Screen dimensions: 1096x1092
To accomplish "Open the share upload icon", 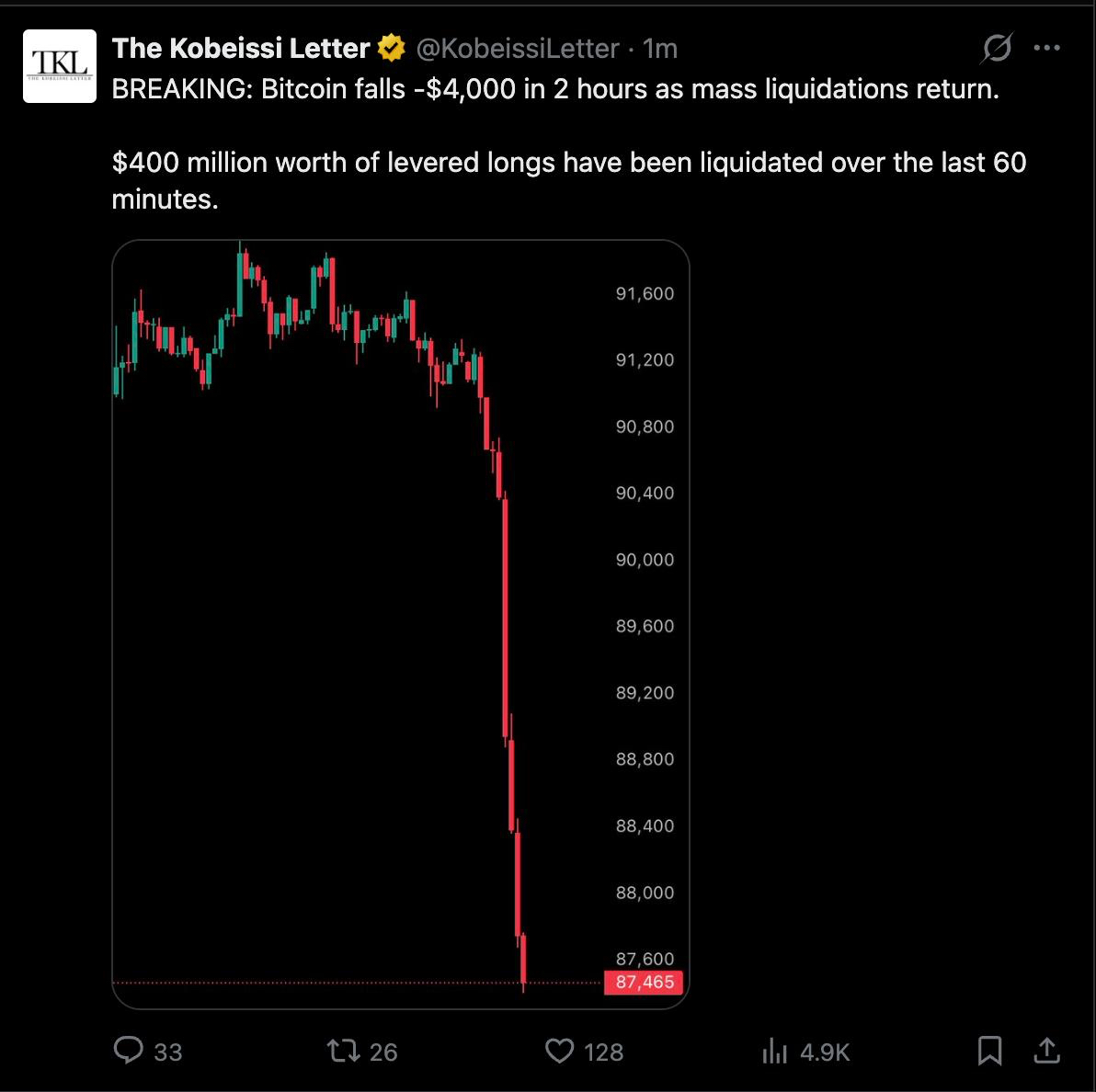I will tap(1046, 1050).
